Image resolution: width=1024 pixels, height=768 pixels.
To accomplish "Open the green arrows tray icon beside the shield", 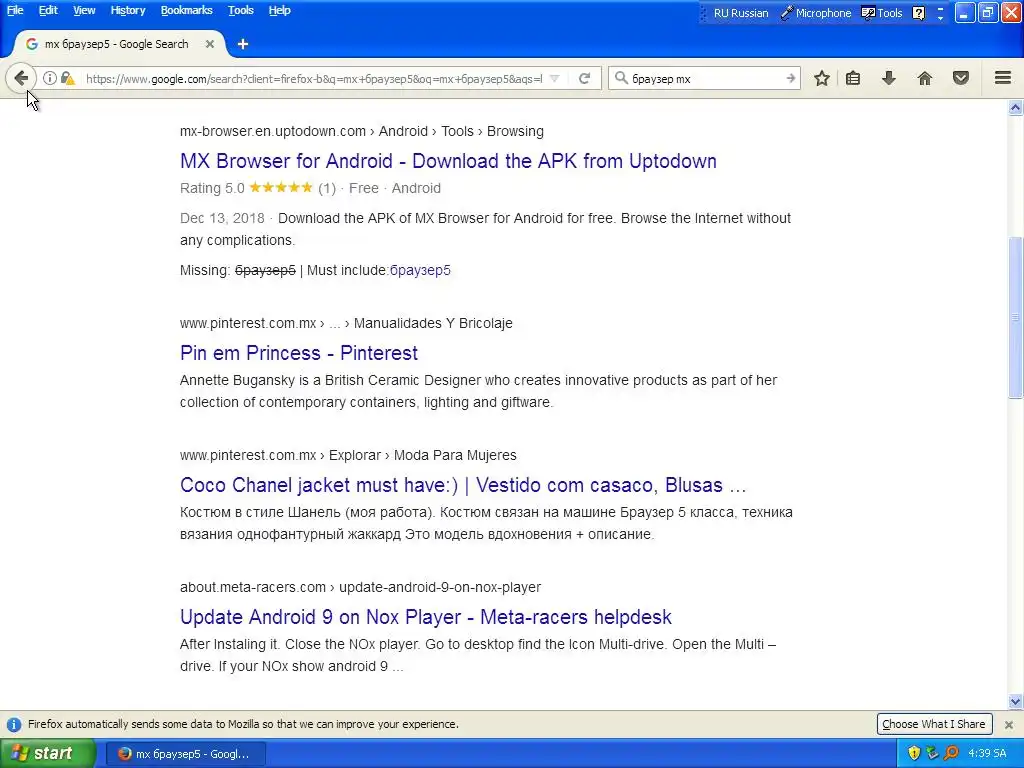I will click(933, 753).
